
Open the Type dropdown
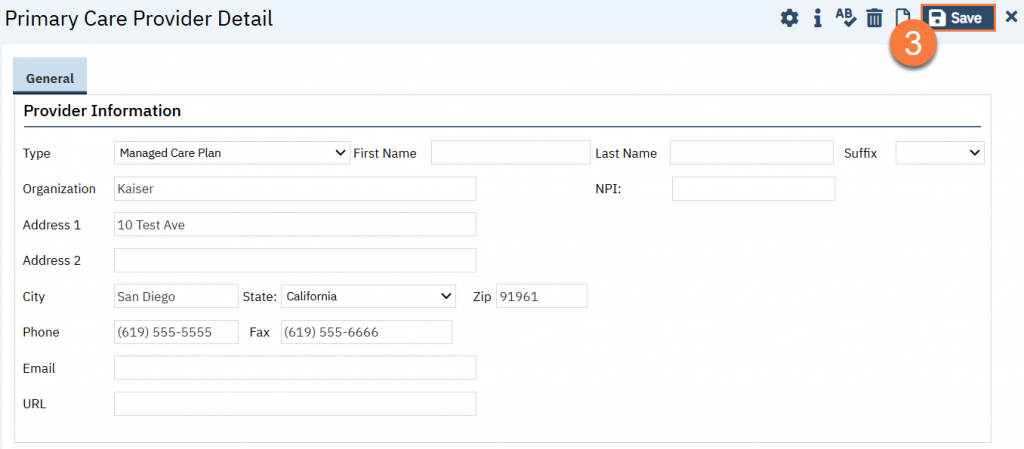pyautogui.click(x=232, y=153)
